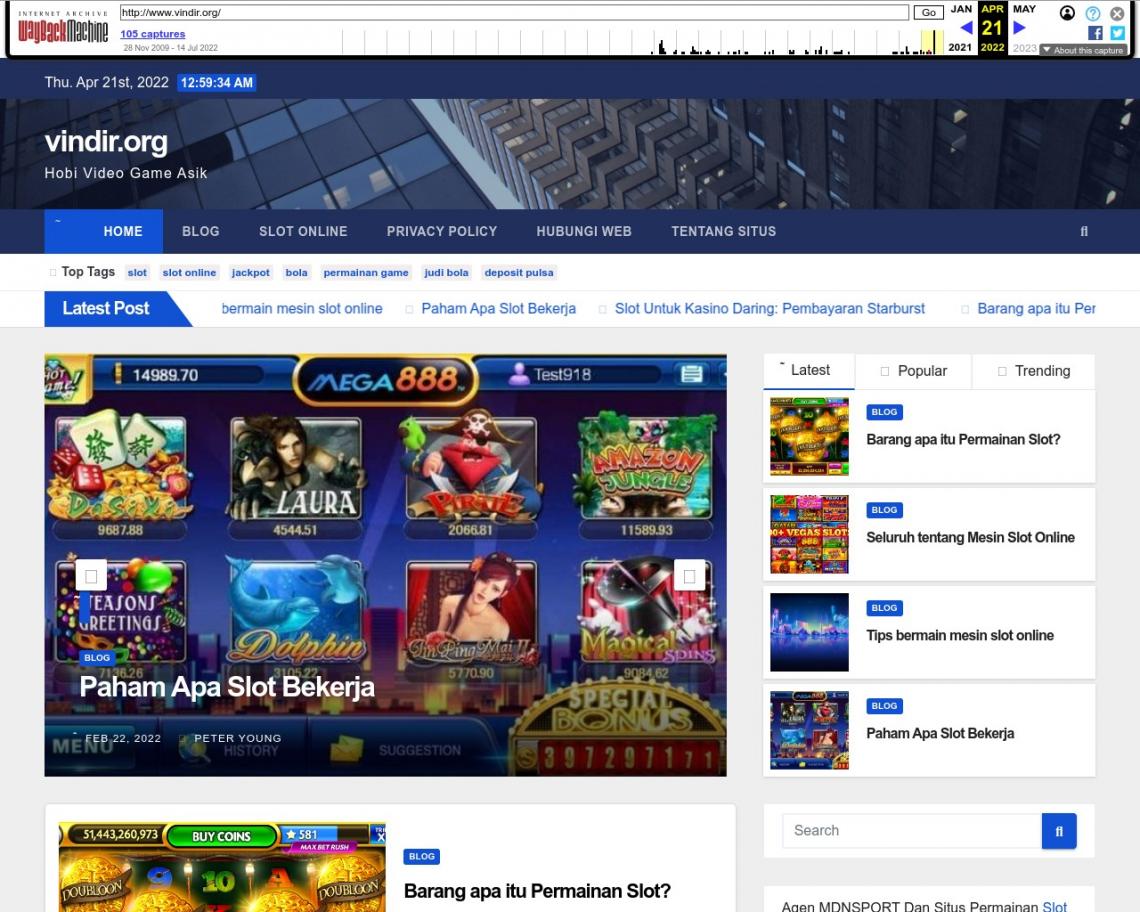The image size is (1140, 912).
Task: Open SLOT ONLINE menu item
Action: click(303, 231)
